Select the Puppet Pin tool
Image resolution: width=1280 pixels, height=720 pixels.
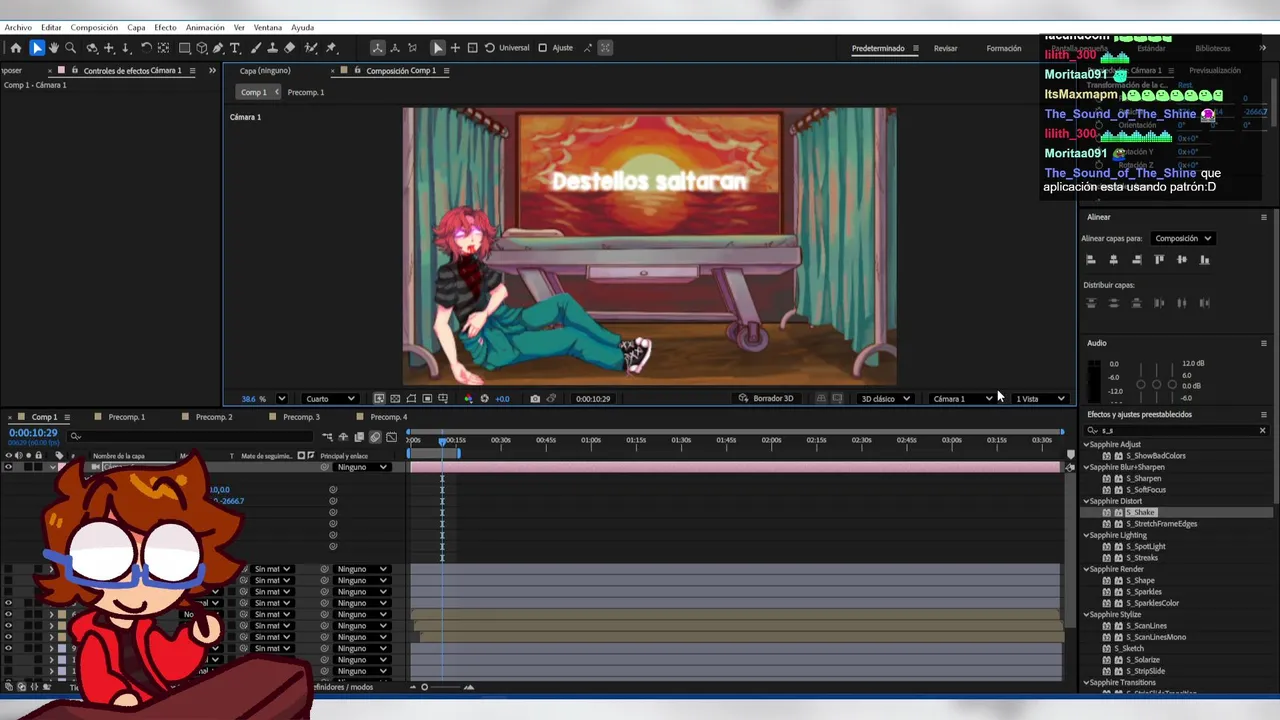(331, 48)
